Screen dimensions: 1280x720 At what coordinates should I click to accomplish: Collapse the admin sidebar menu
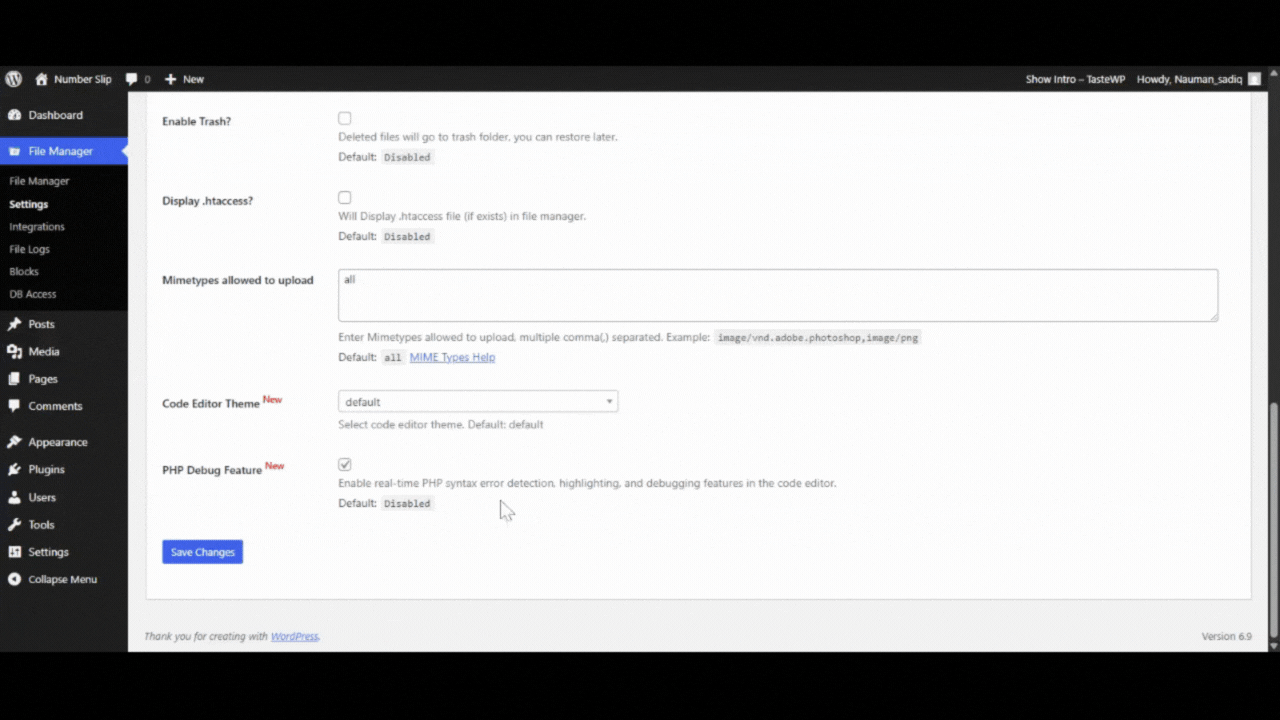(x=63, y=579)
